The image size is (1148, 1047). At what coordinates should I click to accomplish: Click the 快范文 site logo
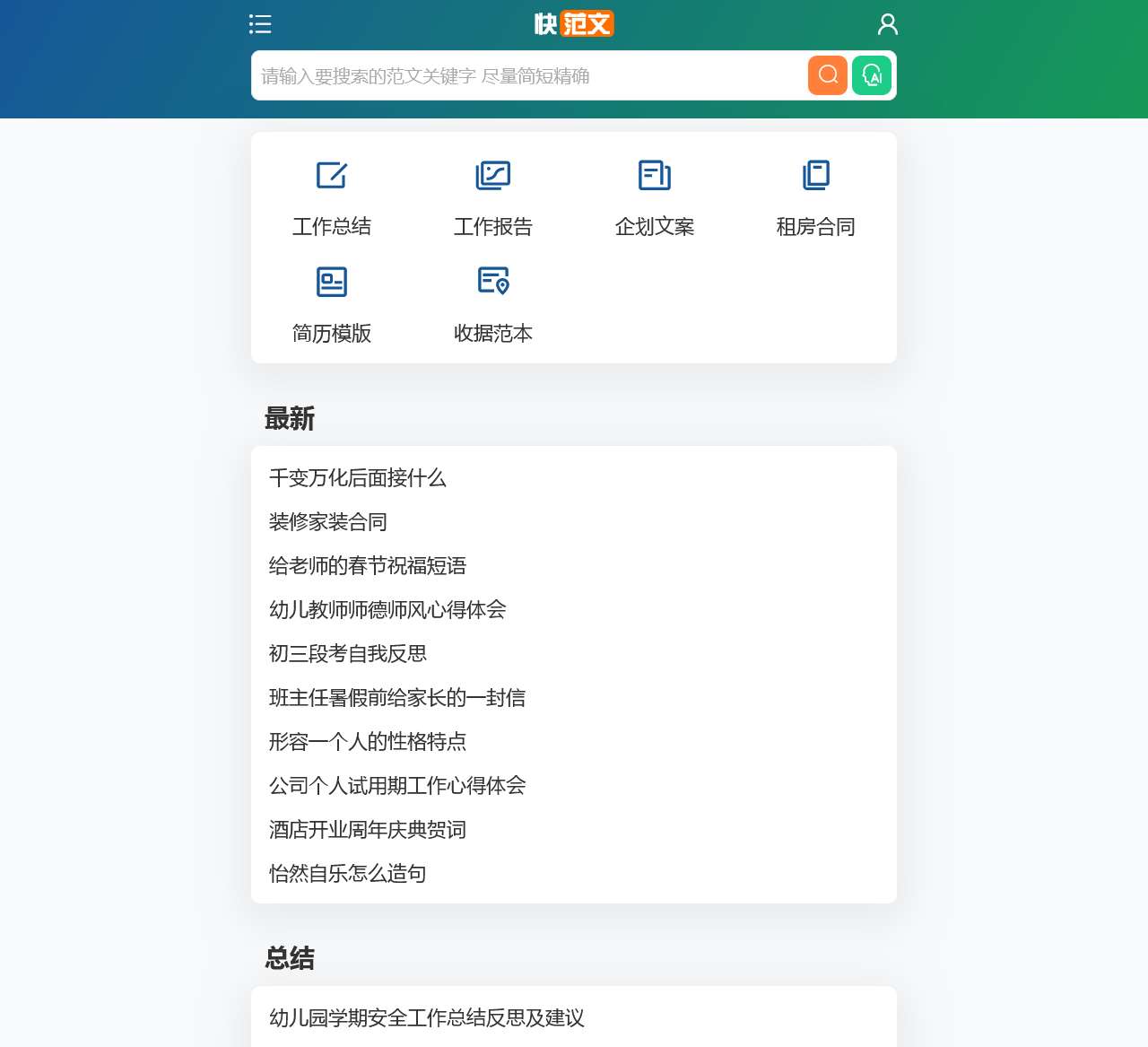click(574, 24)
